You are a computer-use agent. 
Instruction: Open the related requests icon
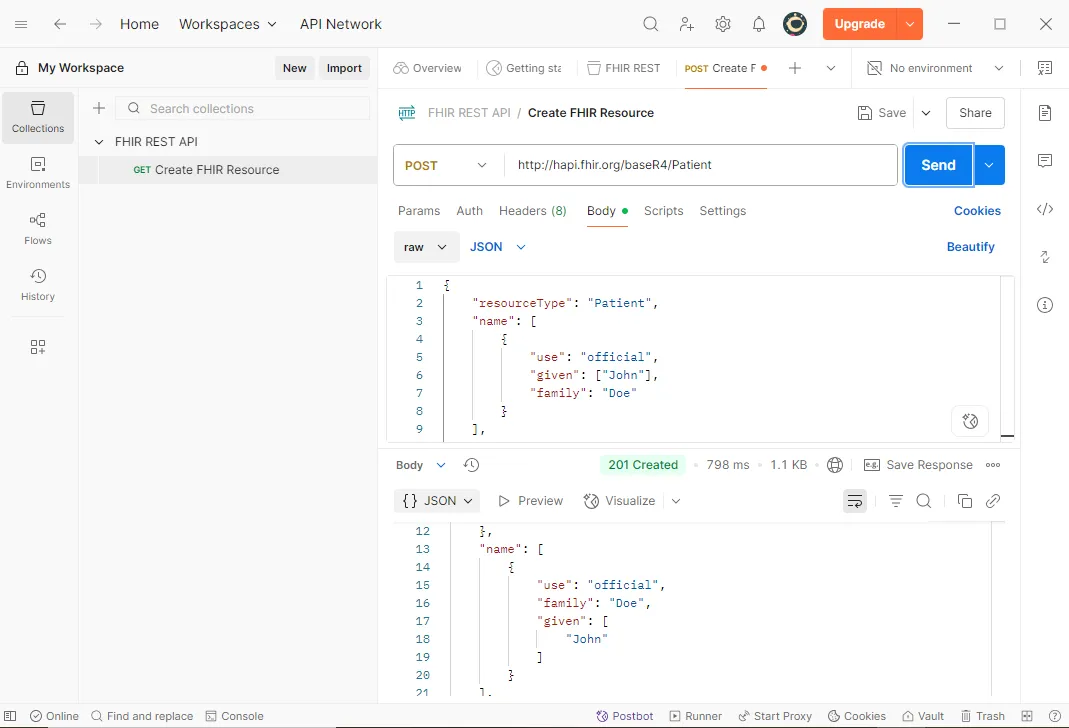point(1045,257)
